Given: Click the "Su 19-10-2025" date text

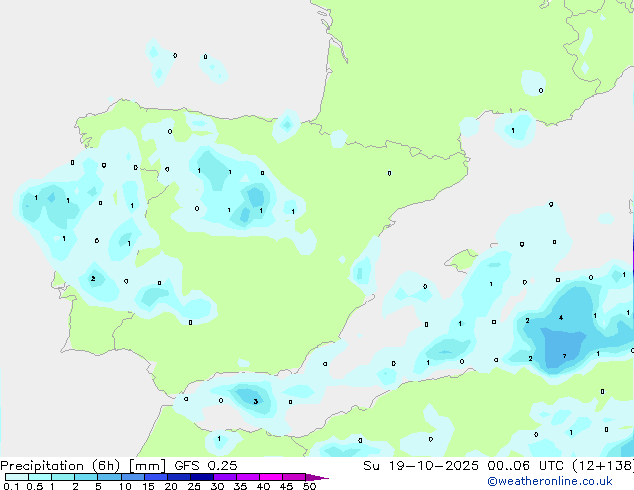Looking at the screenshot, I should pyautogui.click(x=421, y=466).
